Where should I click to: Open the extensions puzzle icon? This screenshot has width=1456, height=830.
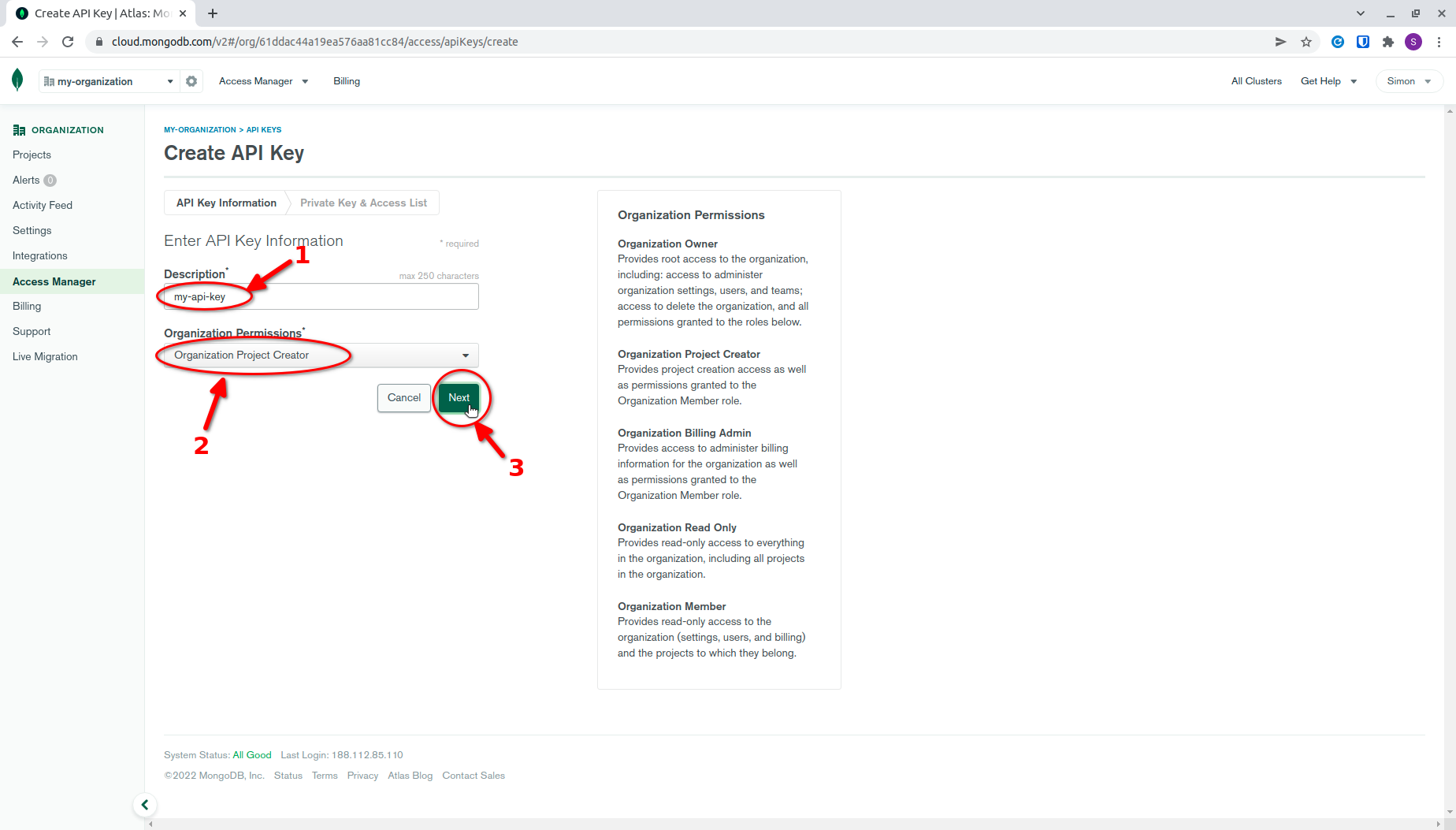click(1388, 42)
